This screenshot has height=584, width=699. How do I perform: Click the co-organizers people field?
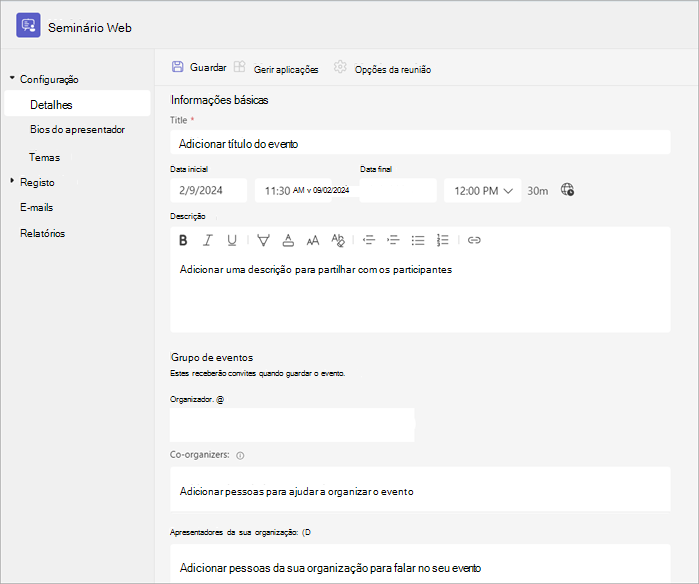420,489
